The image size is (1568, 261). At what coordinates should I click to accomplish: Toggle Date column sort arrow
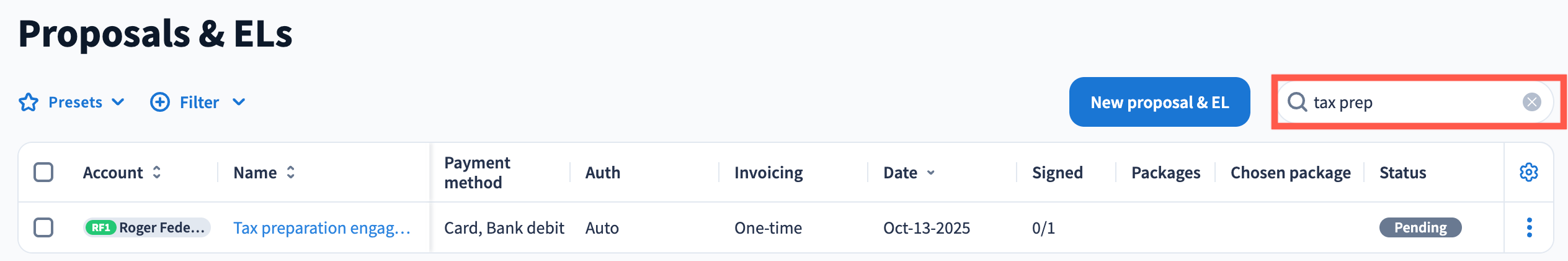click(x=930, y=173)
